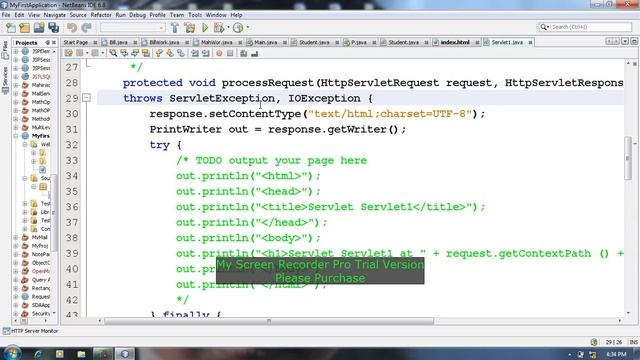The width and height of the screenshot is (640, 360).
Task: Switch to the index.html tab
Action: 455,42
